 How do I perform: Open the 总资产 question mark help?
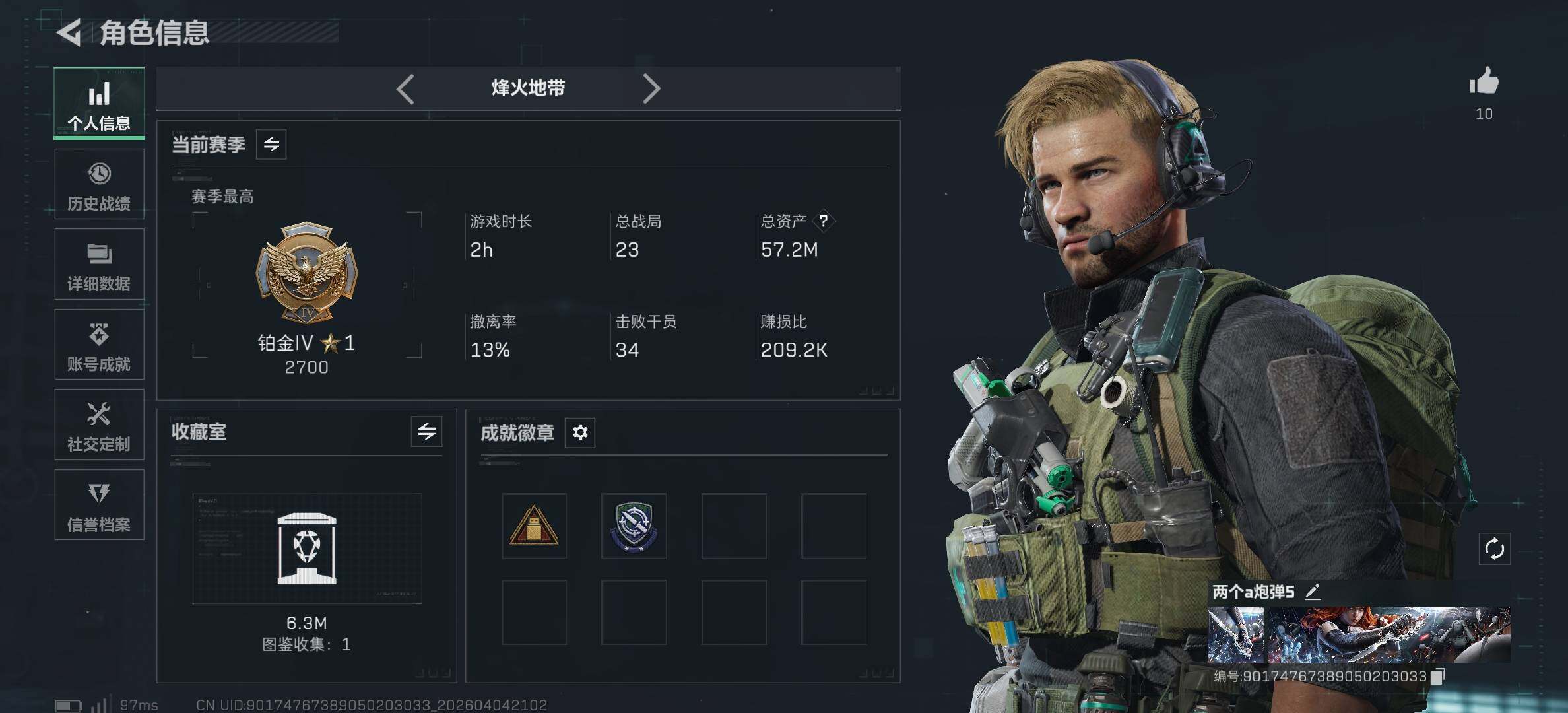pyautogui.click(x=823, y=221)
